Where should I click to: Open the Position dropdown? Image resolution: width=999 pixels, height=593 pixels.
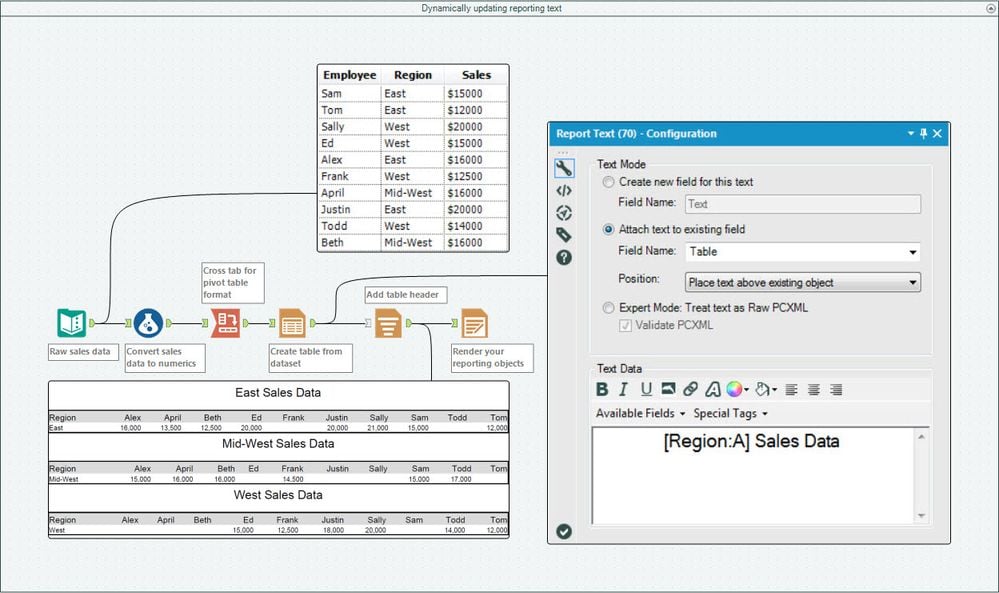803,282
